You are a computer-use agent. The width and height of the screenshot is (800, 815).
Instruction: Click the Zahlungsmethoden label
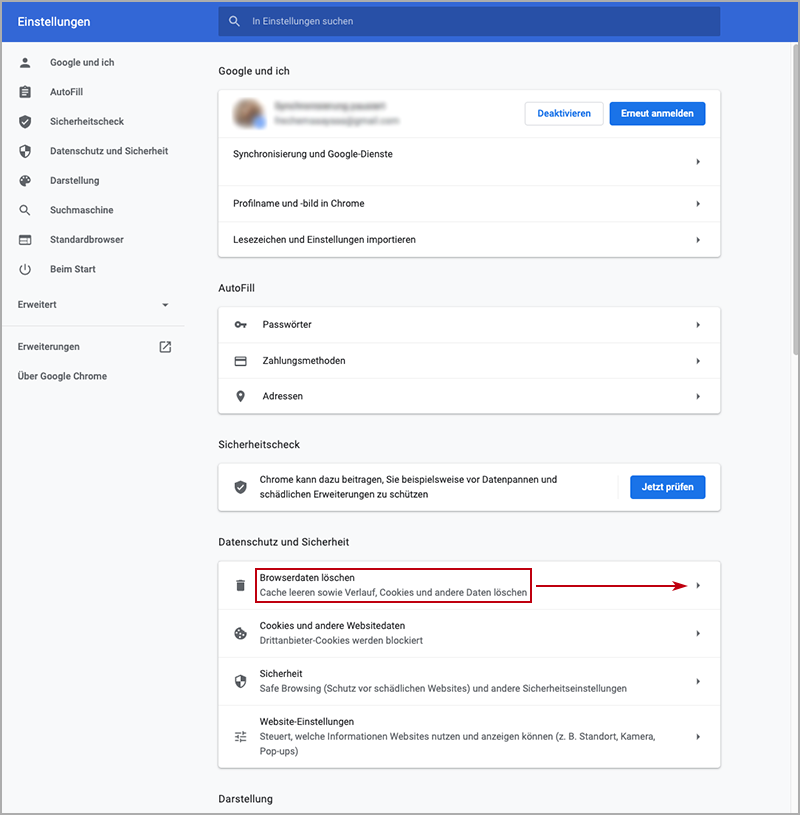pyautogui.click(x=304, y=361)
